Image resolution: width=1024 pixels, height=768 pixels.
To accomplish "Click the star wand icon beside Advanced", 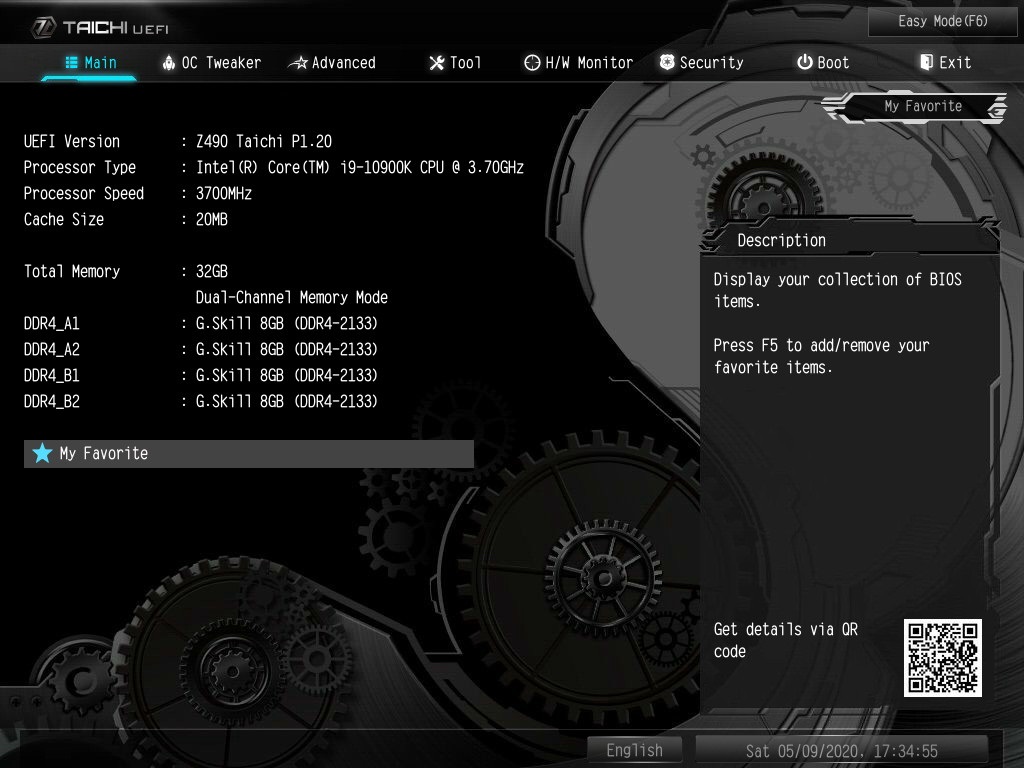I will pos(297,63).
